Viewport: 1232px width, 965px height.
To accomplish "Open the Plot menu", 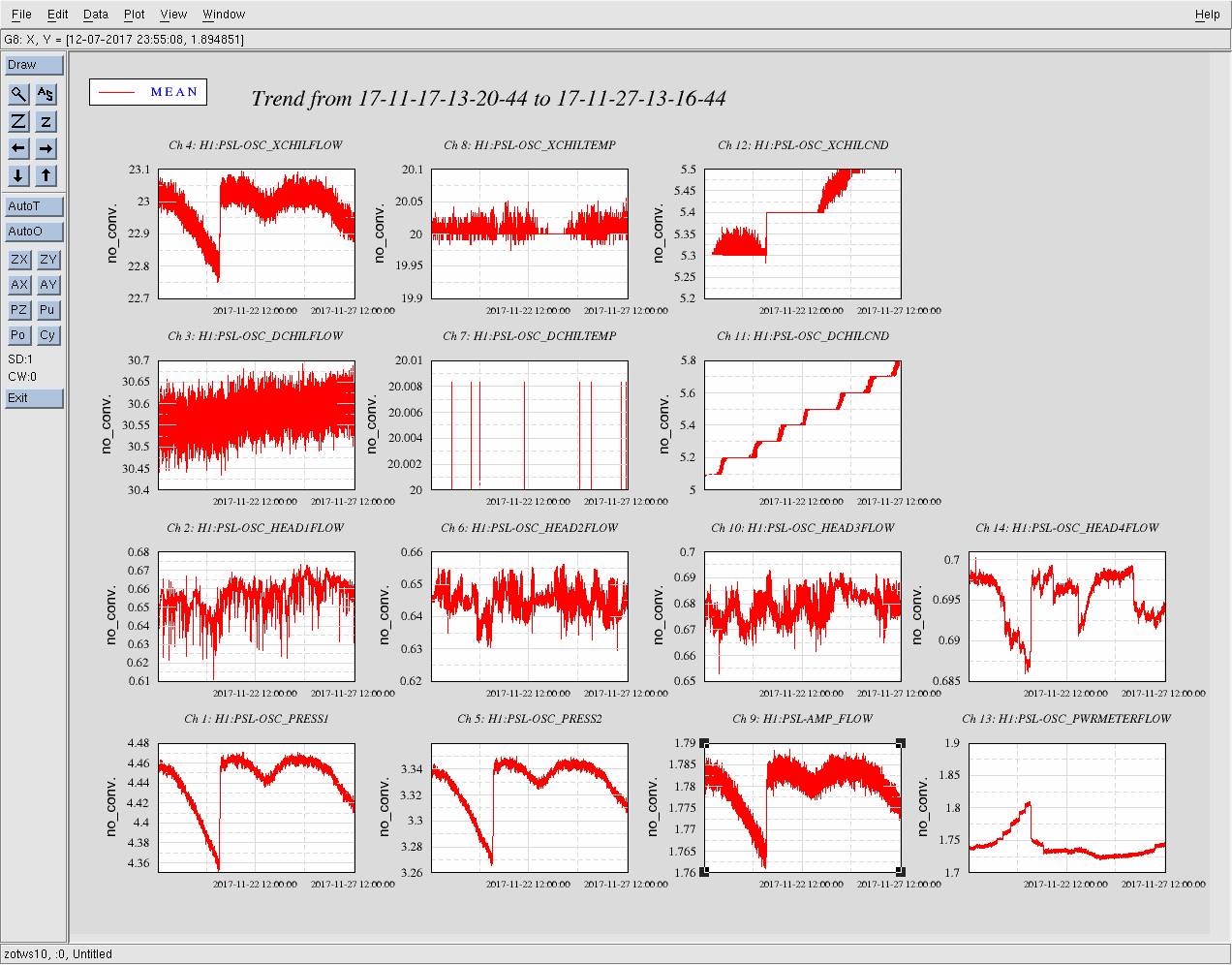I will point(134,15).
